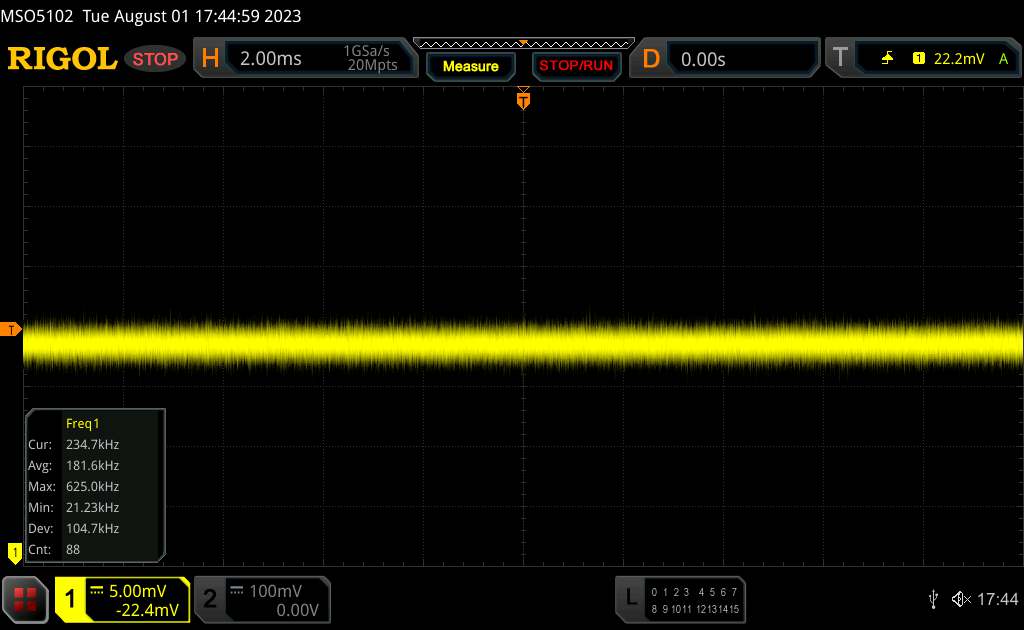
Task: Open the logic analyzer L icon
Action: tap(630, 597)
